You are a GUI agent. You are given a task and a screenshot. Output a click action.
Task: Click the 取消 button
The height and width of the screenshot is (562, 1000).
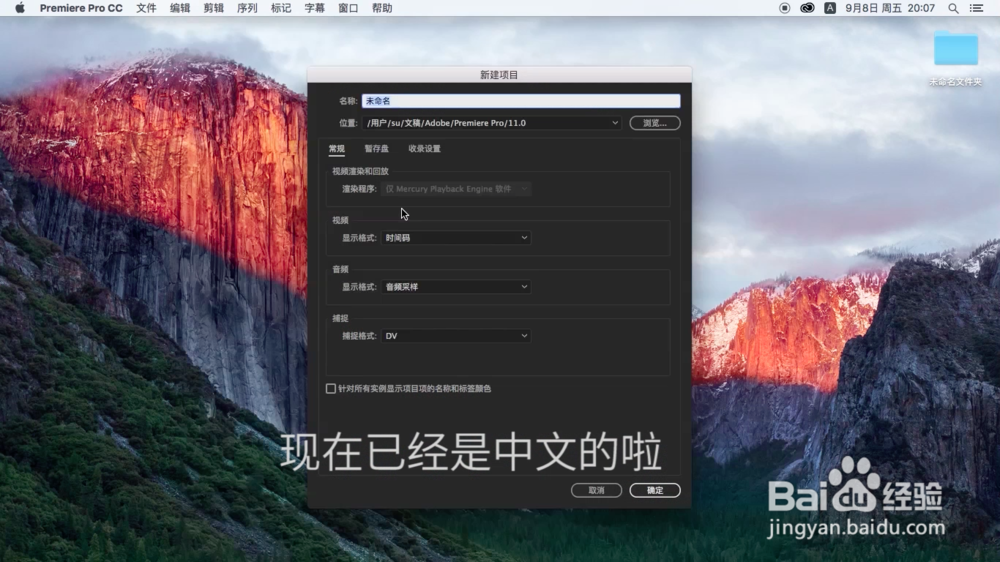point(596,491)
